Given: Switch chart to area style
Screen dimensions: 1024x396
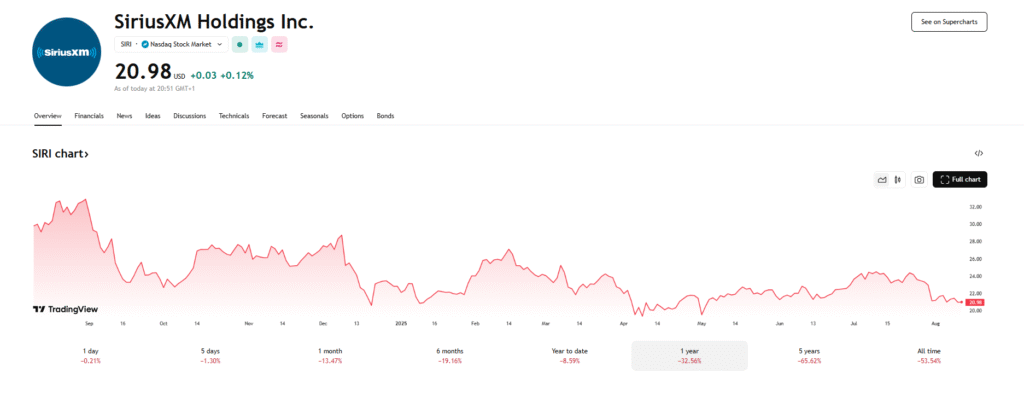Looking at the screenshot, I should pos(882,180).
